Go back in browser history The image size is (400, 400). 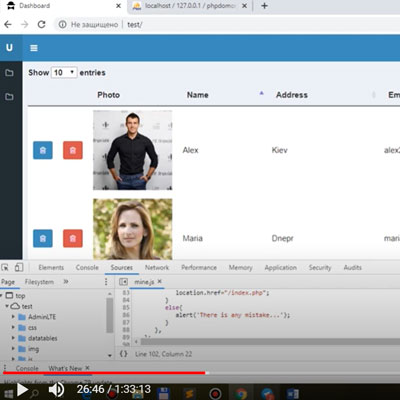(8, 24)
